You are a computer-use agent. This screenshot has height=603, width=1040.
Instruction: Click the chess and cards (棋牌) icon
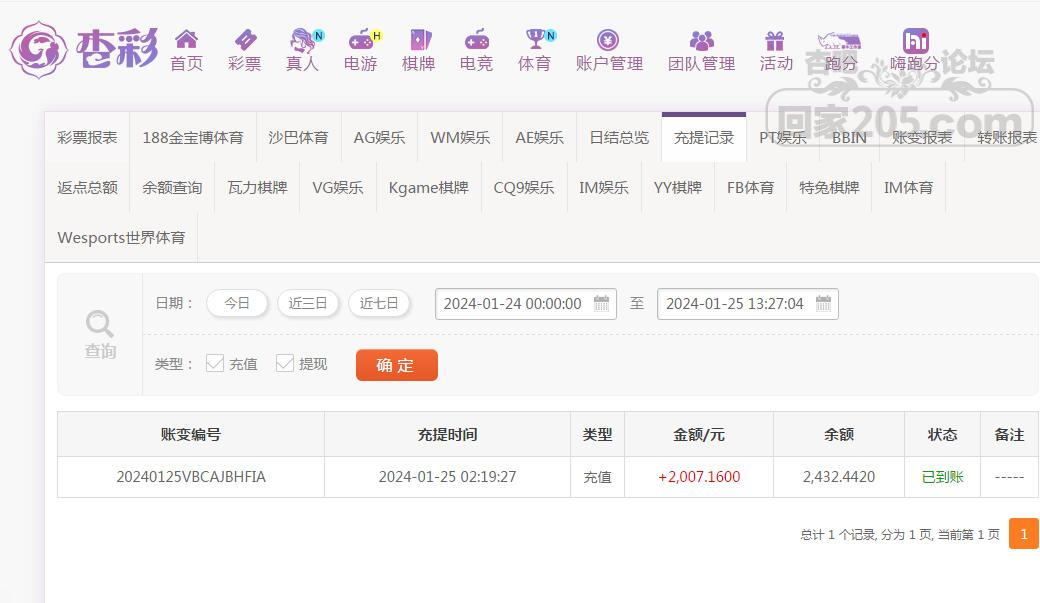pyautogui.click(x=419, y=40)
